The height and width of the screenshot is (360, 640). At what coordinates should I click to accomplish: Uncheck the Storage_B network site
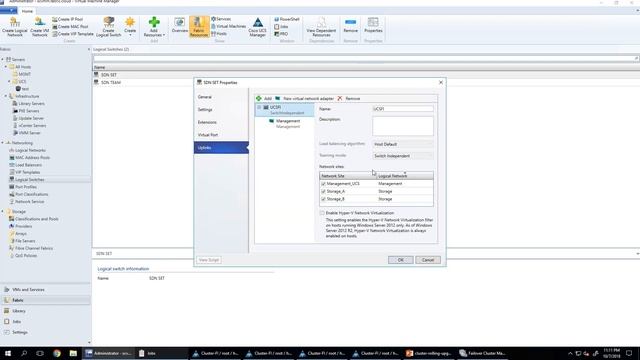coord(323,199)
